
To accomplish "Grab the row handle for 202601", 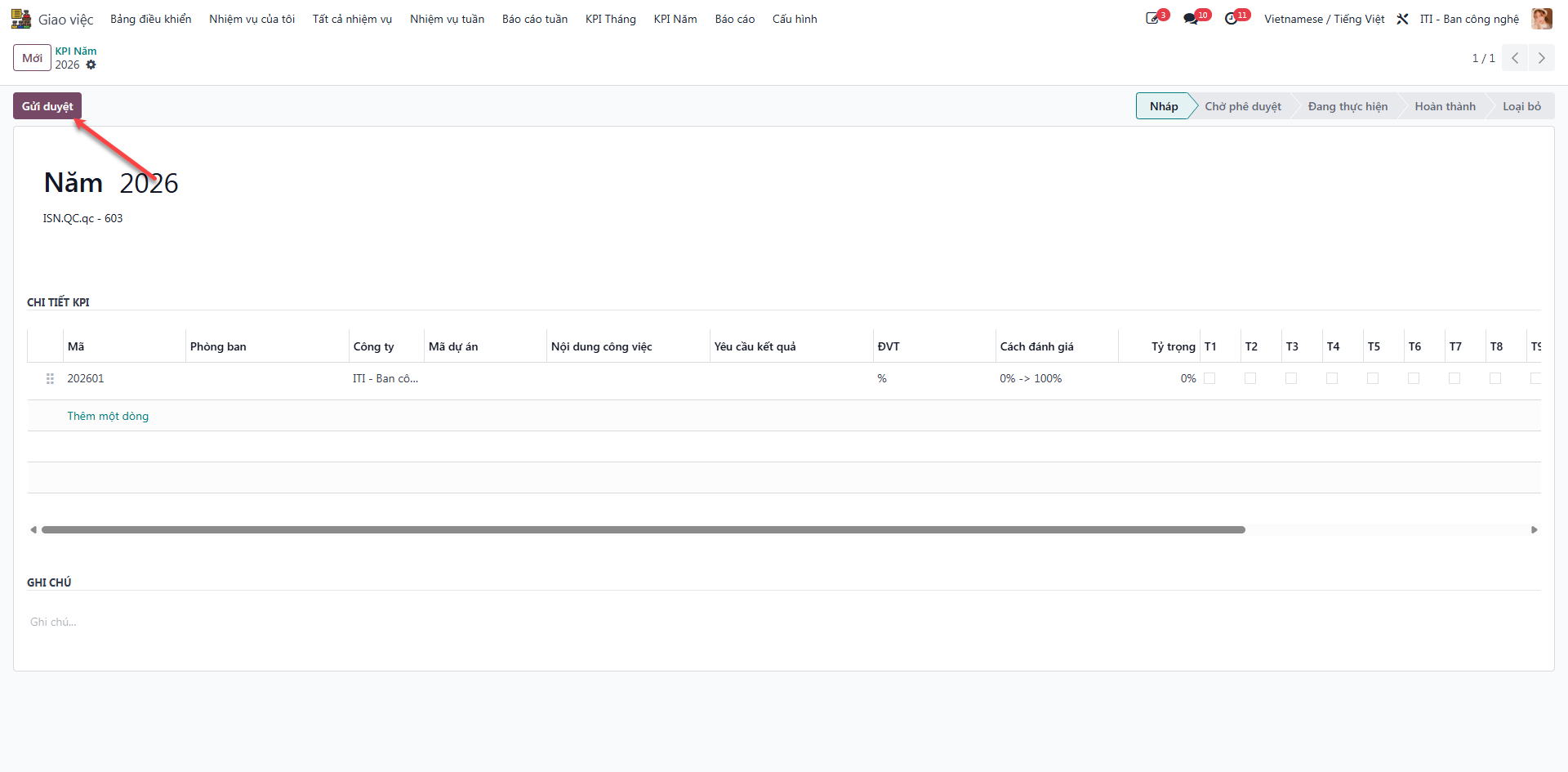I will tap(50, 379).
